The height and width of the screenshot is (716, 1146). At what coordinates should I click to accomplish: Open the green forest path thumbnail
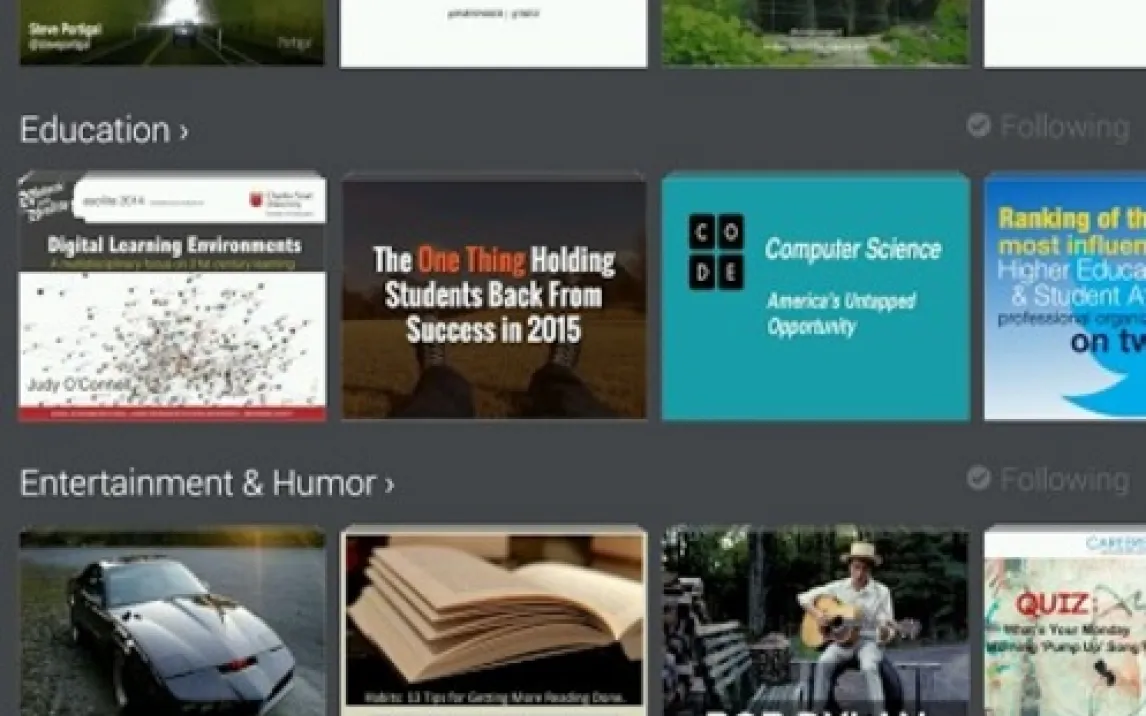[x=815, y=32]
